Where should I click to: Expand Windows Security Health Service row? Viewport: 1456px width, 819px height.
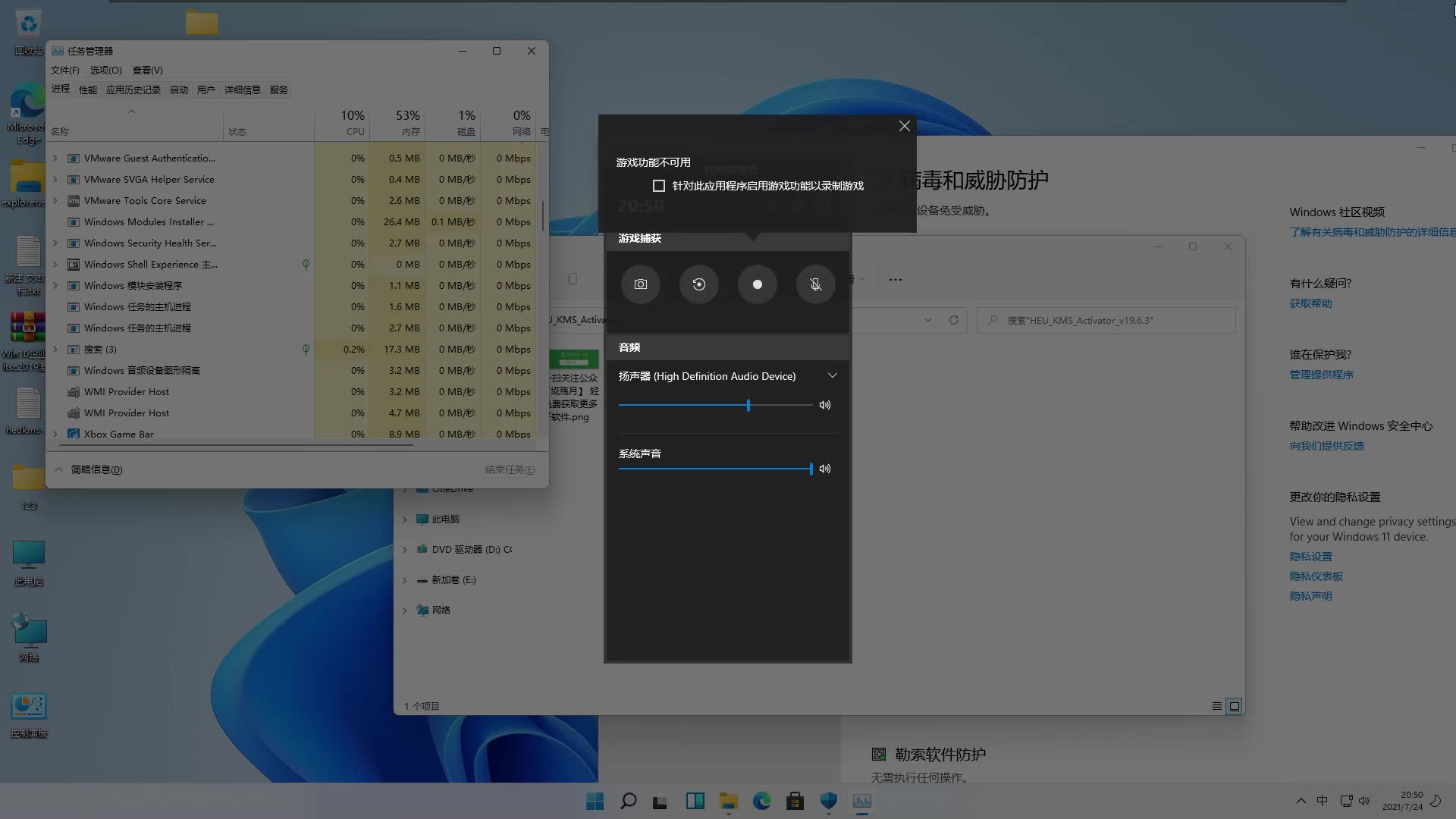pyautogui.click(x=55, y=243)
